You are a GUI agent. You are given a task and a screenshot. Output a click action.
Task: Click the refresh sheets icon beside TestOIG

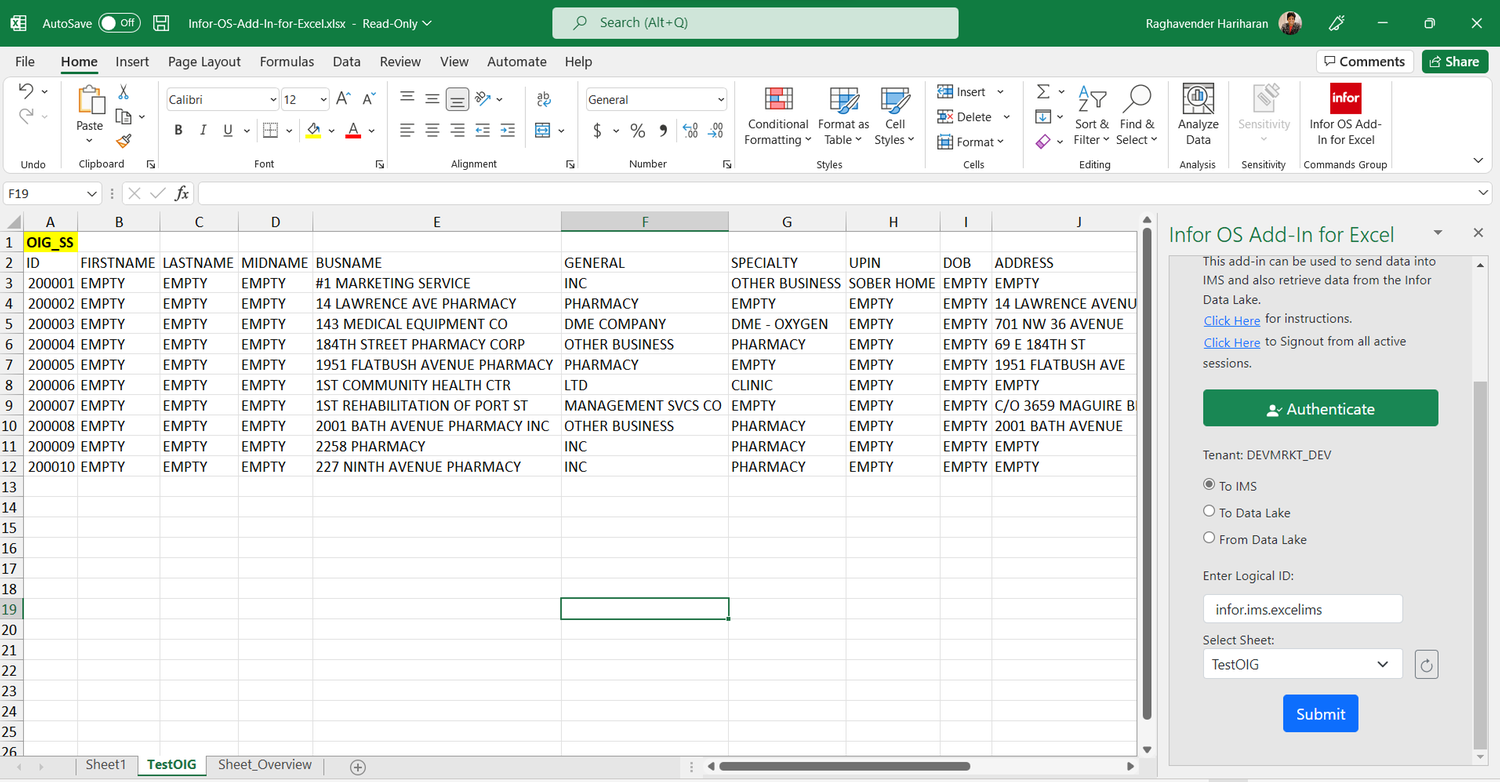[x=1427, y=664]
